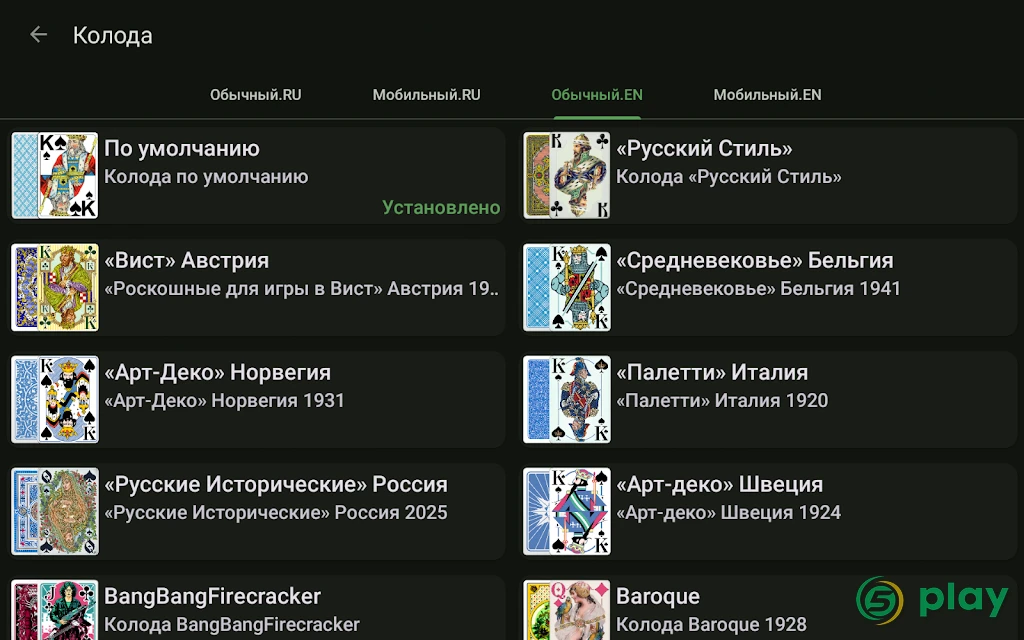Click the «Арт-деко» Швеция 1924 description

728,513
